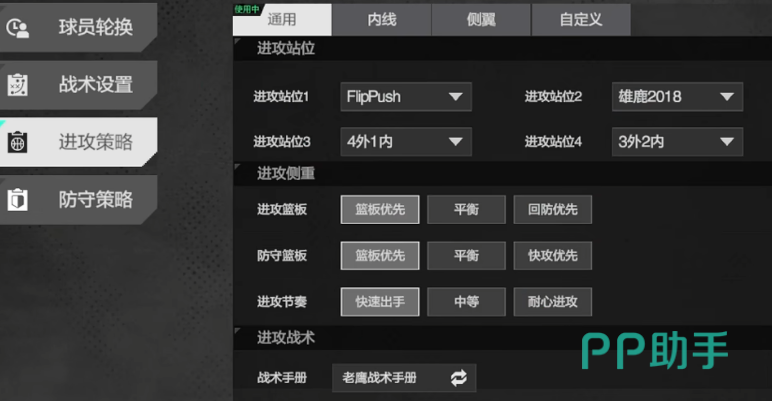Open the 侧翼 tab
This screenshot has width=772, height=401.
tap(481, 20)
